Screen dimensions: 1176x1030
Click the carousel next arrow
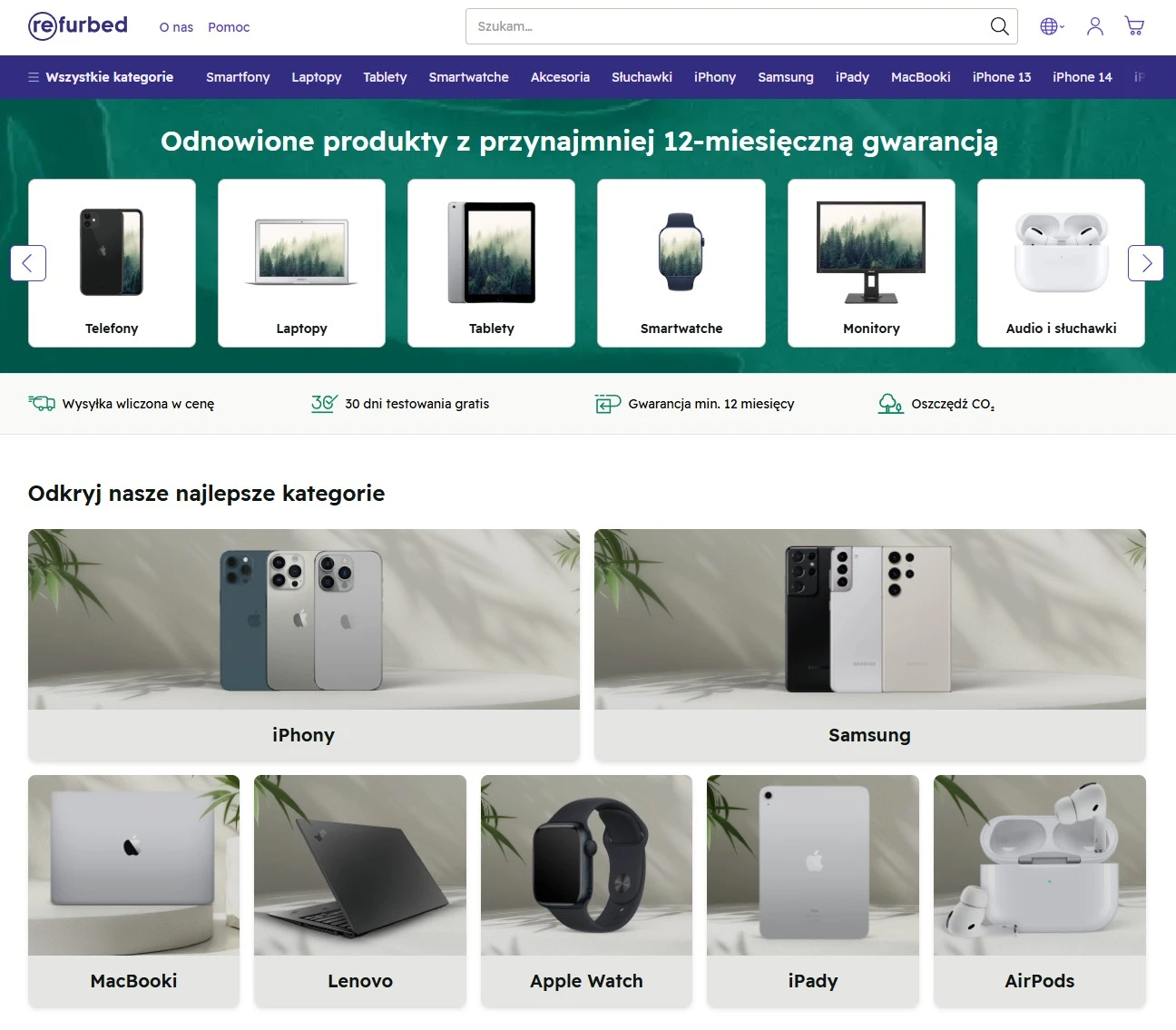point(1146,263)
